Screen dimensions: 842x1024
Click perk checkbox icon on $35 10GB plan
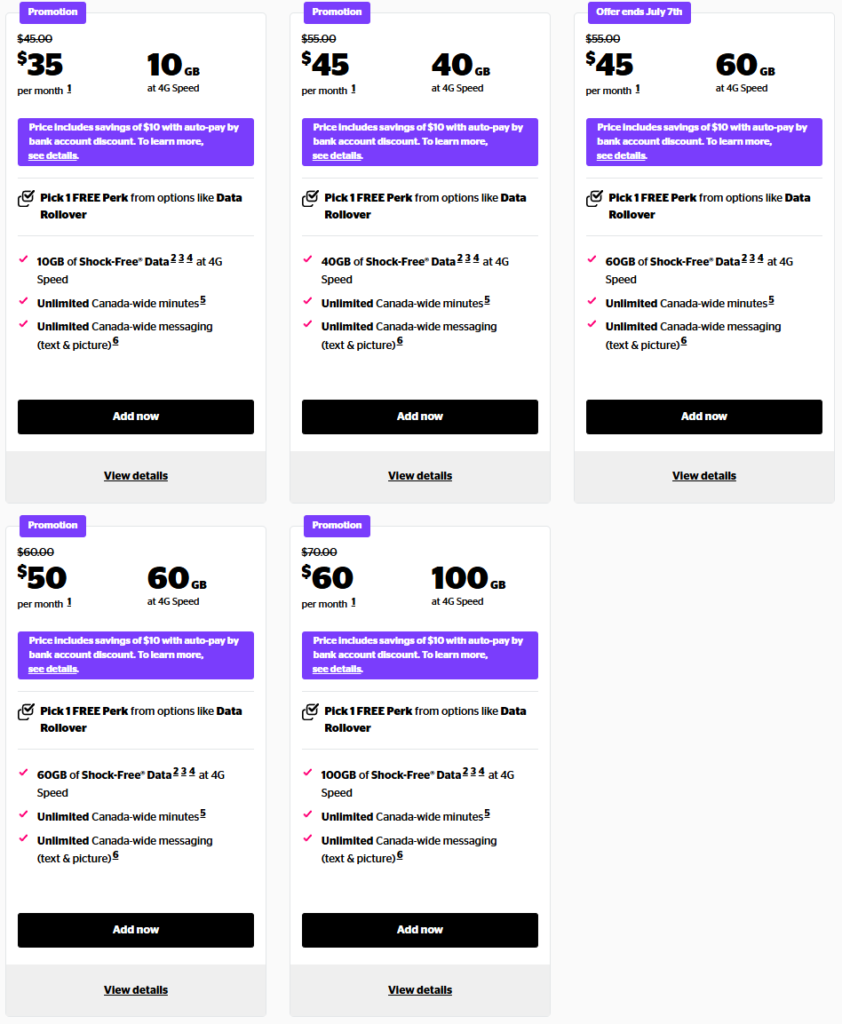point(26,199)
